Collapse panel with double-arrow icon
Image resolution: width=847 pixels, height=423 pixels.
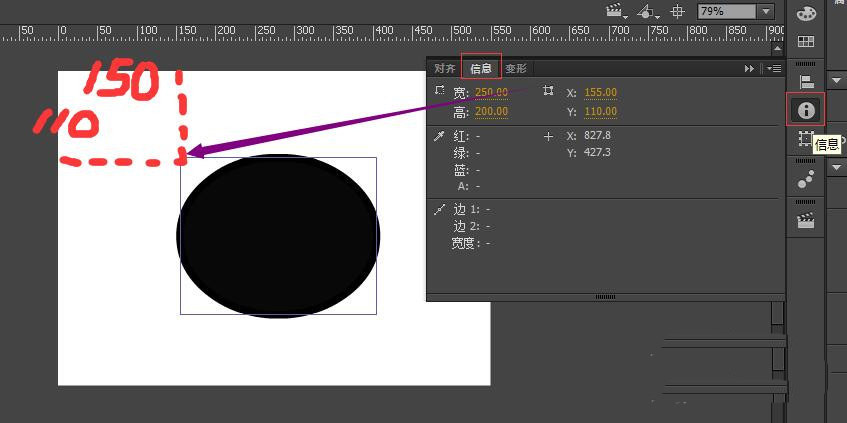click(x=749, y=69)
